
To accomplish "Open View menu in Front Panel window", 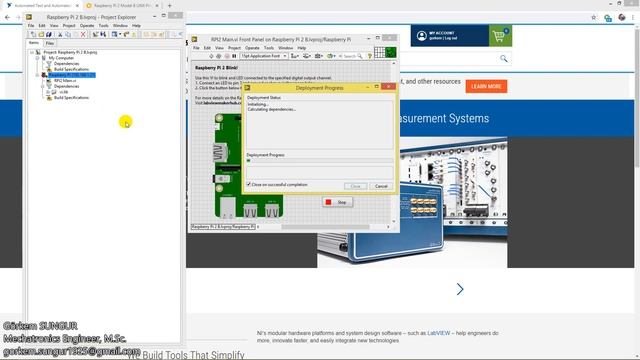I will [219, 48].
